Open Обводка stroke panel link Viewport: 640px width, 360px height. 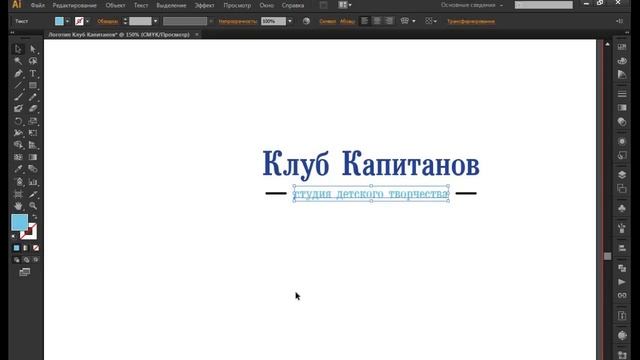point(107,21)
